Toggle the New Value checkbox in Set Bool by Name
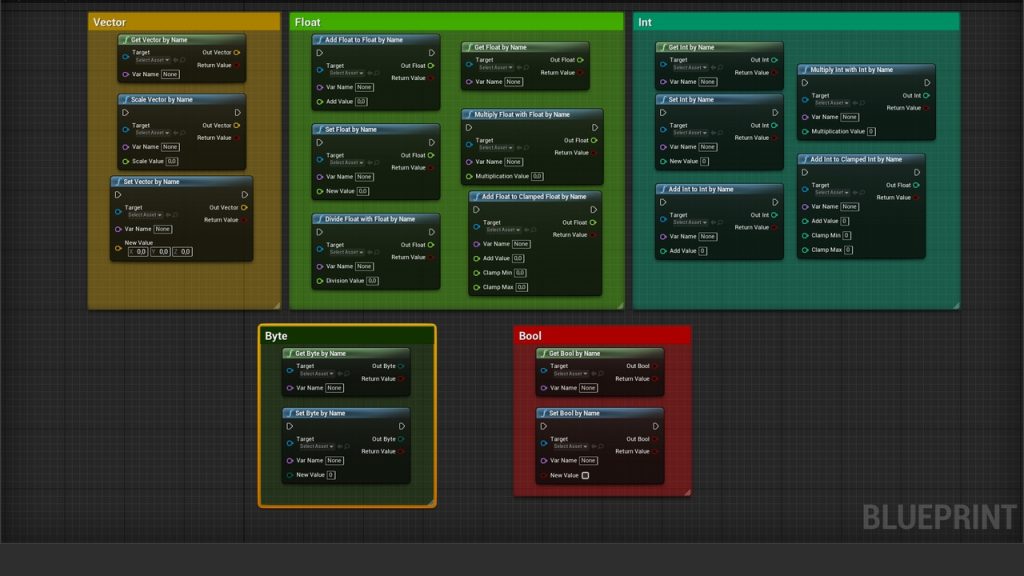1024x576 pixels. coord(585,475)
